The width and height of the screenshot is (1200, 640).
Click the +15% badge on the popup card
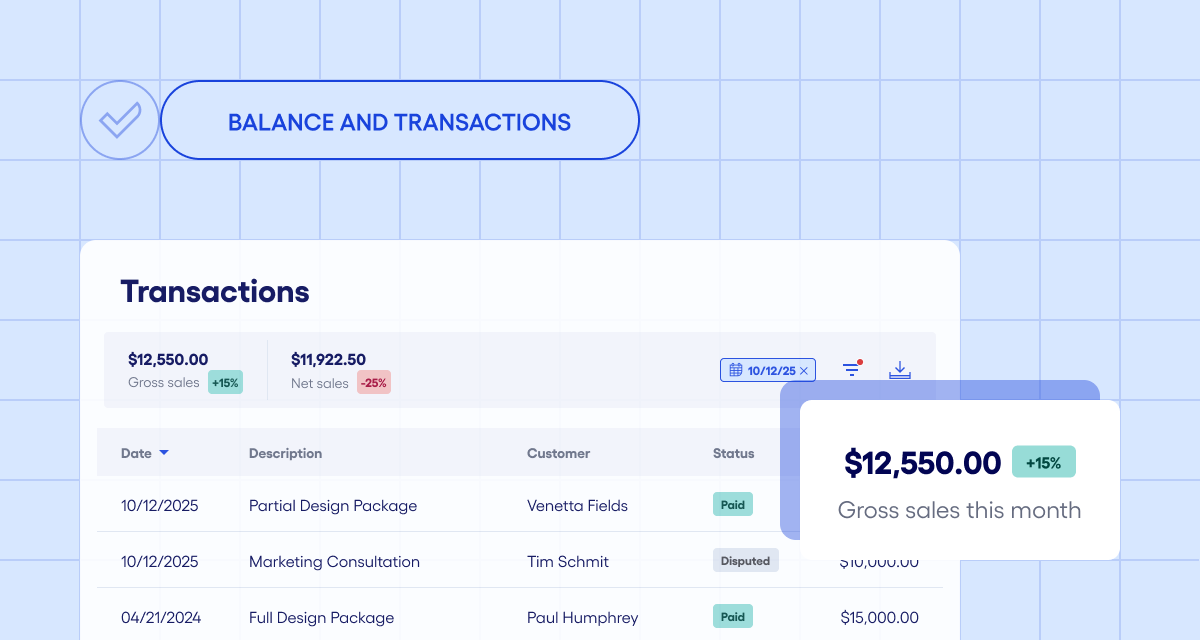point(1043,461)
